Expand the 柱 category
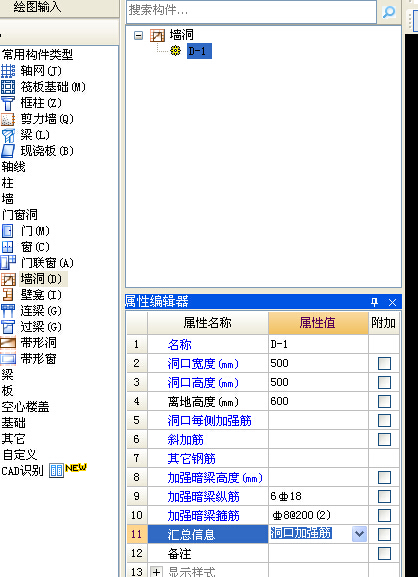This screenshot has height=577, width=418. point(7,183)
